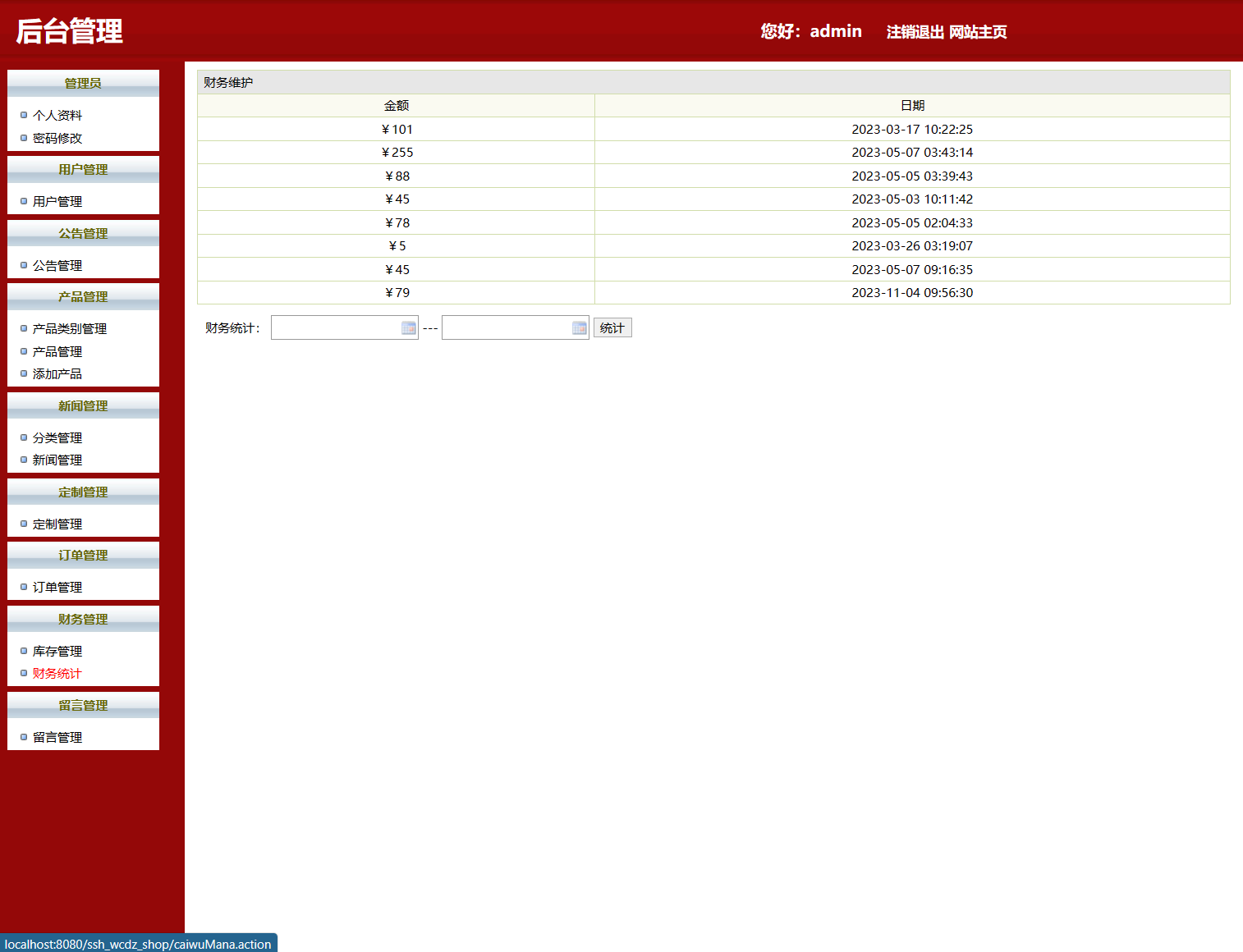Open the 用户管理 sidebar link

[57, 202]
